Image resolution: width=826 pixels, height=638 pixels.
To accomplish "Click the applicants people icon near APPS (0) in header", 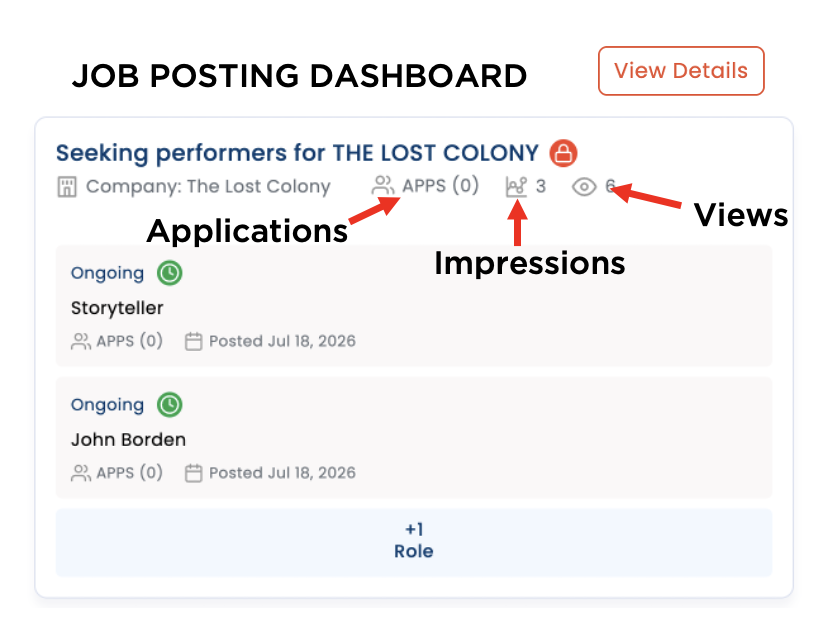I will pyautogui.click(x=382, y=185).
